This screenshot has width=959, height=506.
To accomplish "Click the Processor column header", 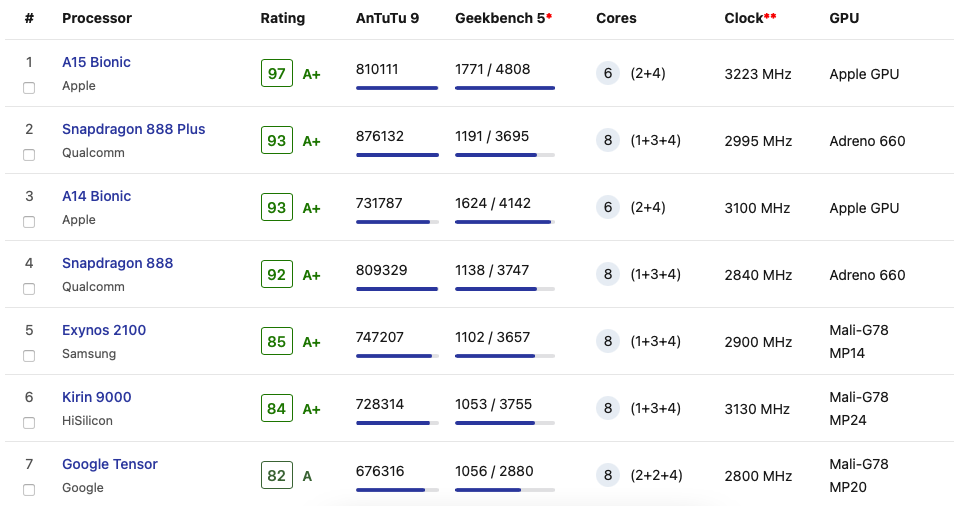I will [x=97, y=18].
